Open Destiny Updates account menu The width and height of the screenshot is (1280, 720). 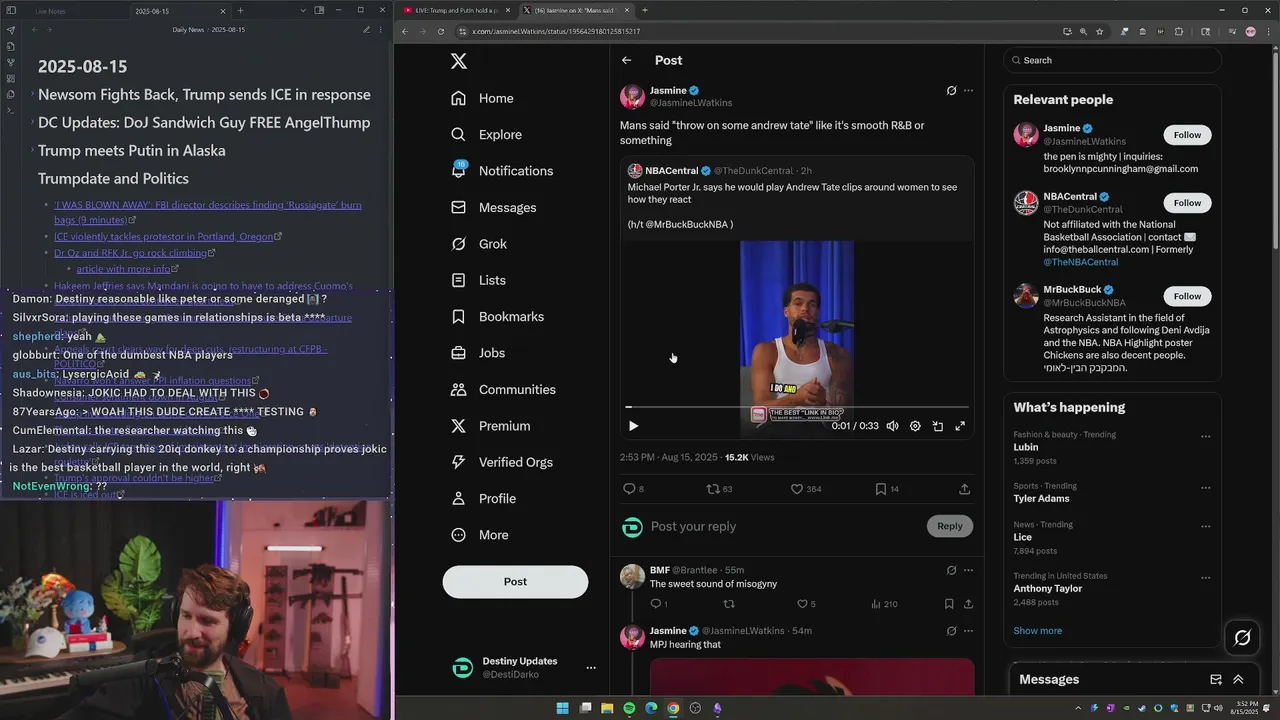coord(591,667)
